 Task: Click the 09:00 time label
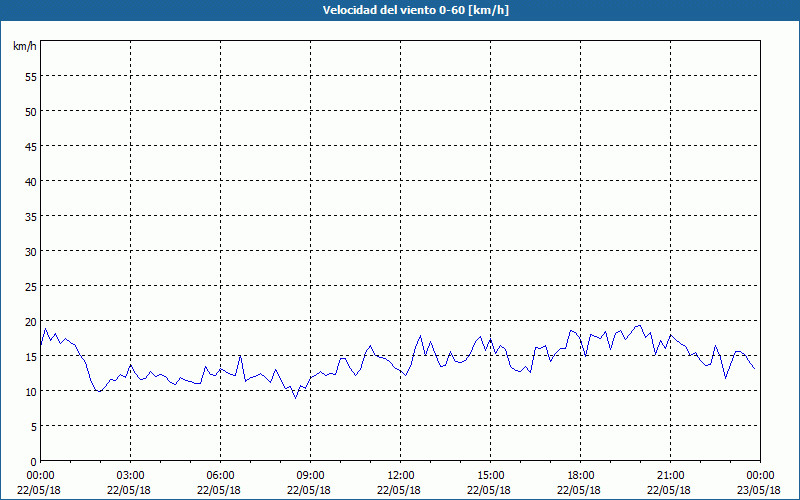(x=310, y=476)
